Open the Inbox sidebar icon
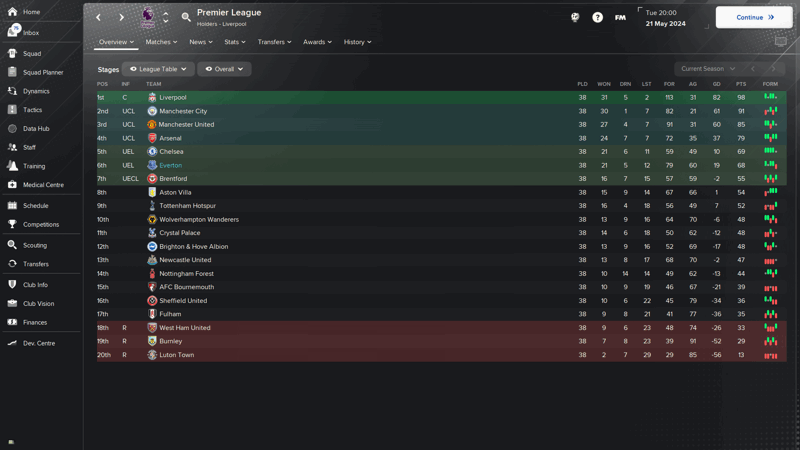Viewport: 800px width, 450px height. pos(13,31)
